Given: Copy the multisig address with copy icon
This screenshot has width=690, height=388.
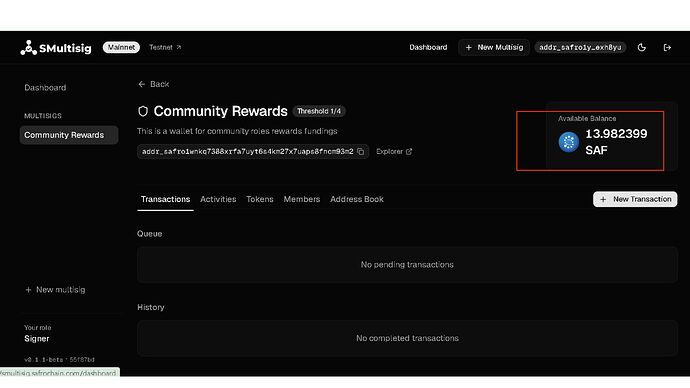Looking at the screenshot, I should pyautogui.click(x=361, y=151).
